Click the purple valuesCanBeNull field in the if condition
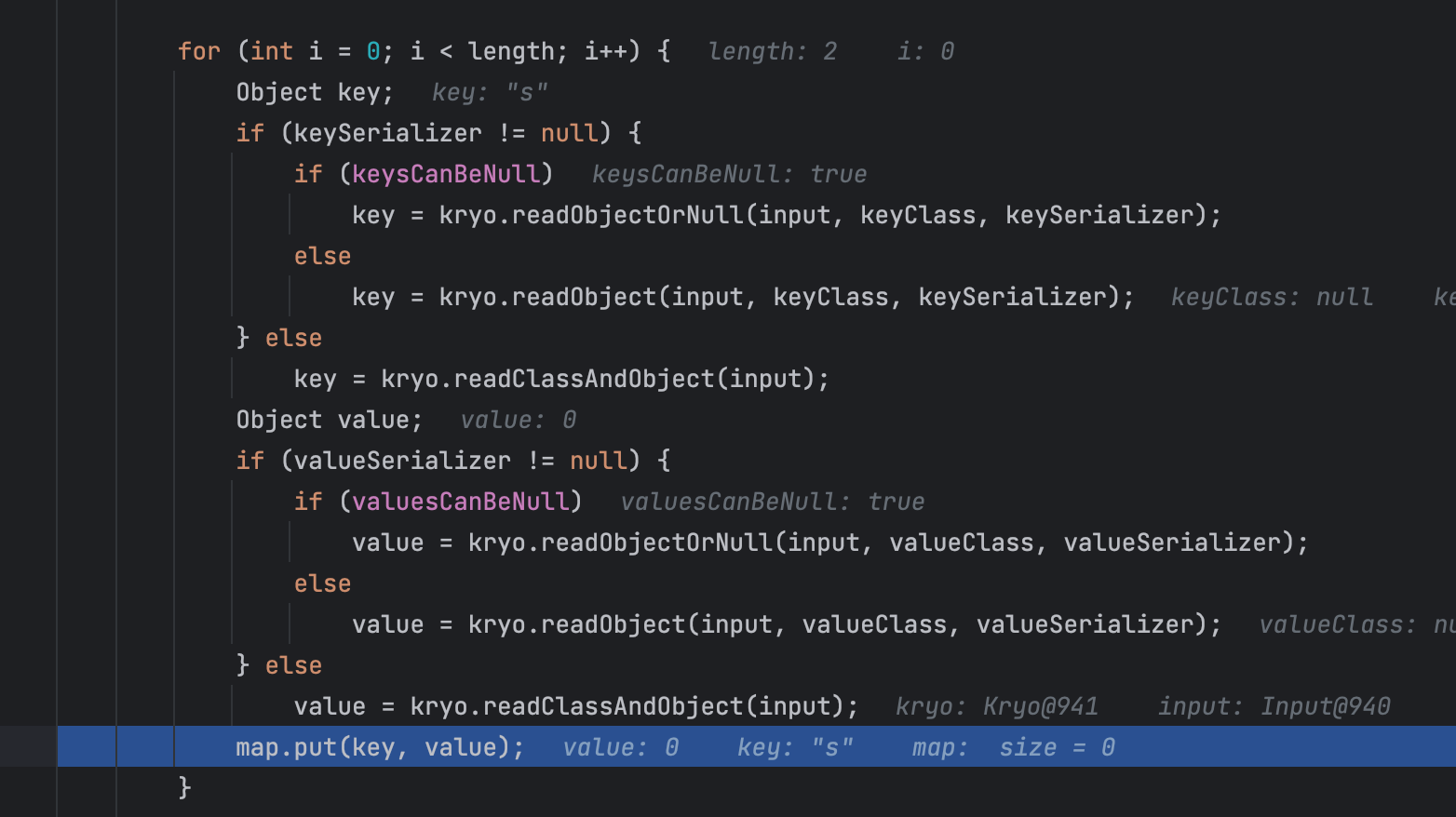 [460, 502]
